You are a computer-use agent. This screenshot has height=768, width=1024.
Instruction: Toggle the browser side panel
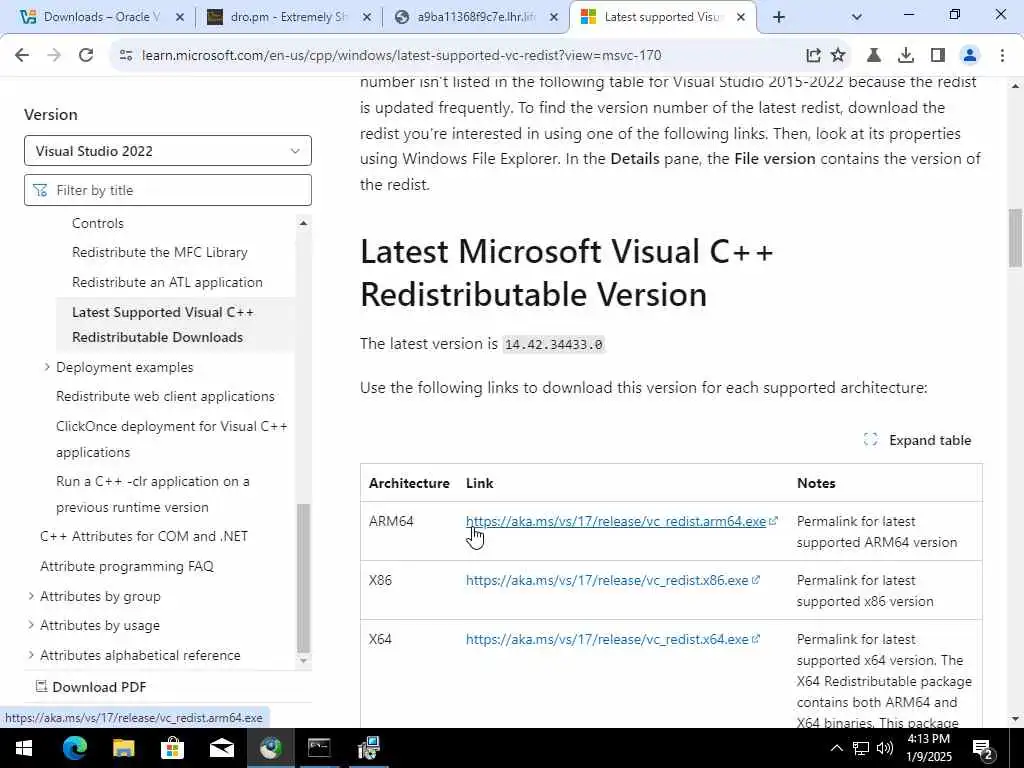pos(938,56)
